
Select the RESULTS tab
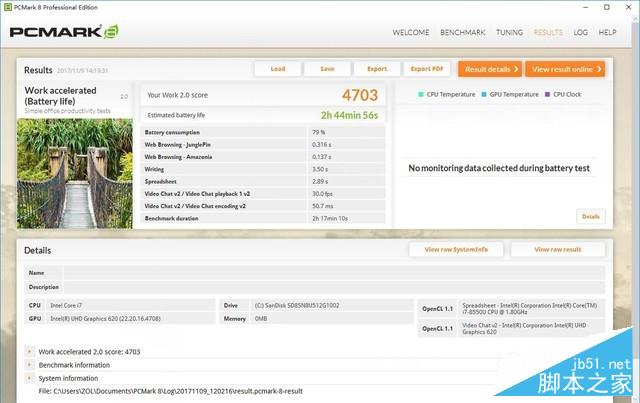click(x=548, y=32)
